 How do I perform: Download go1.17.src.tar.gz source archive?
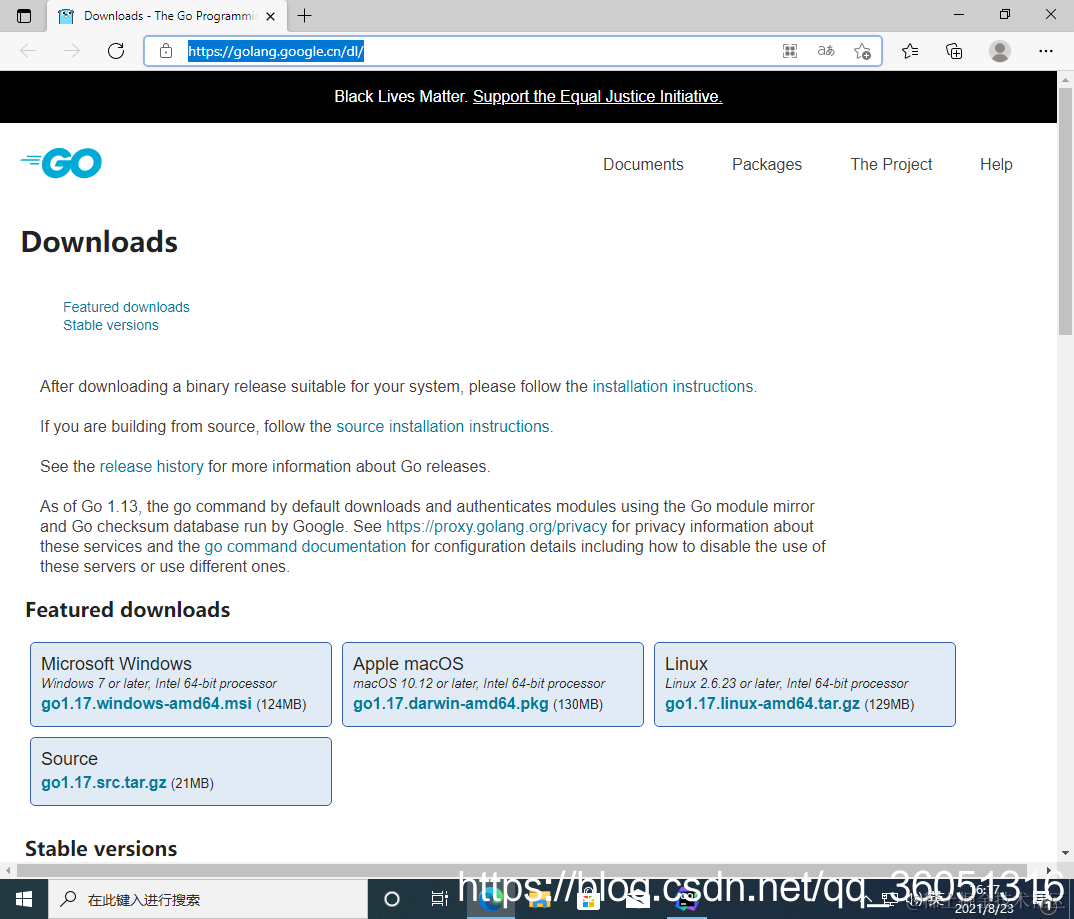103,782
